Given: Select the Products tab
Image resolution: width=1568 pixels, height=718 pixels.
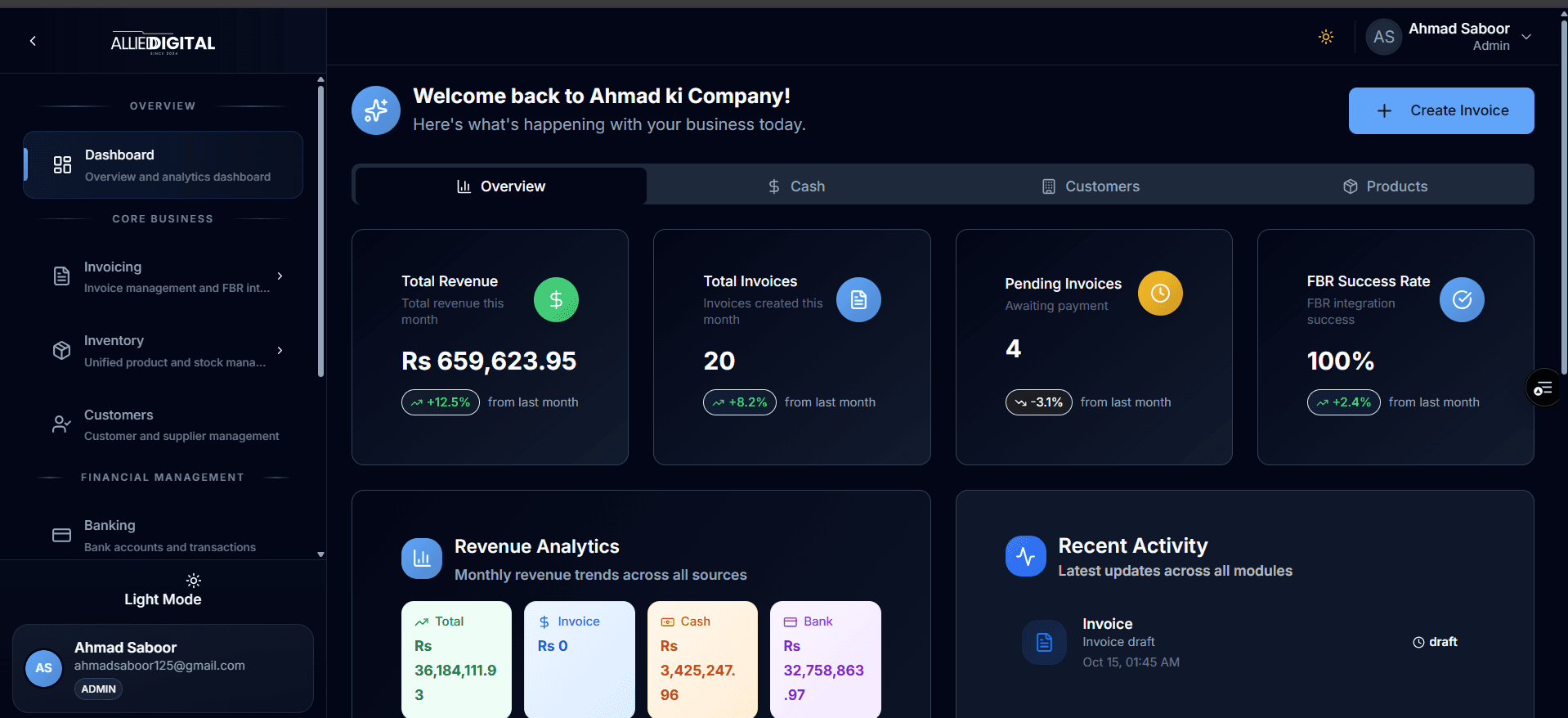Looking at the screenshot, I should 1386,186.
